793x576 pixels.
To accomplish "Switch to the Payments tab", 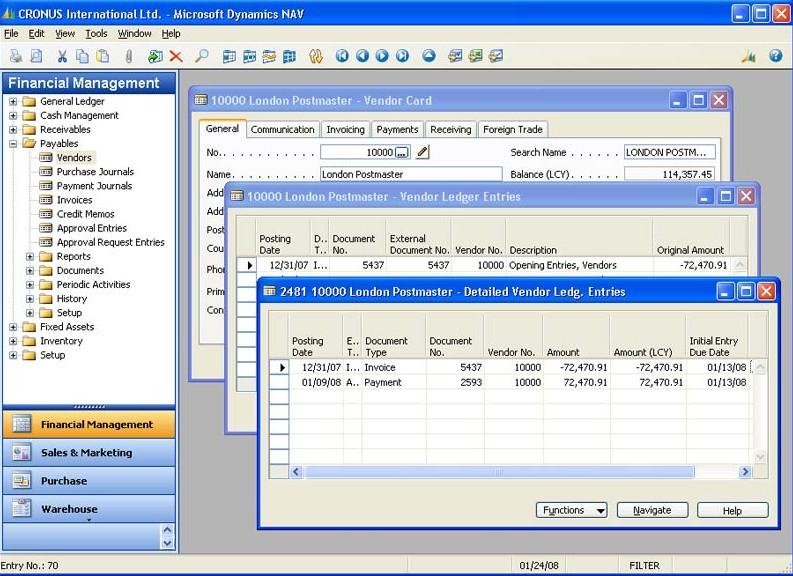I will 398,129.
